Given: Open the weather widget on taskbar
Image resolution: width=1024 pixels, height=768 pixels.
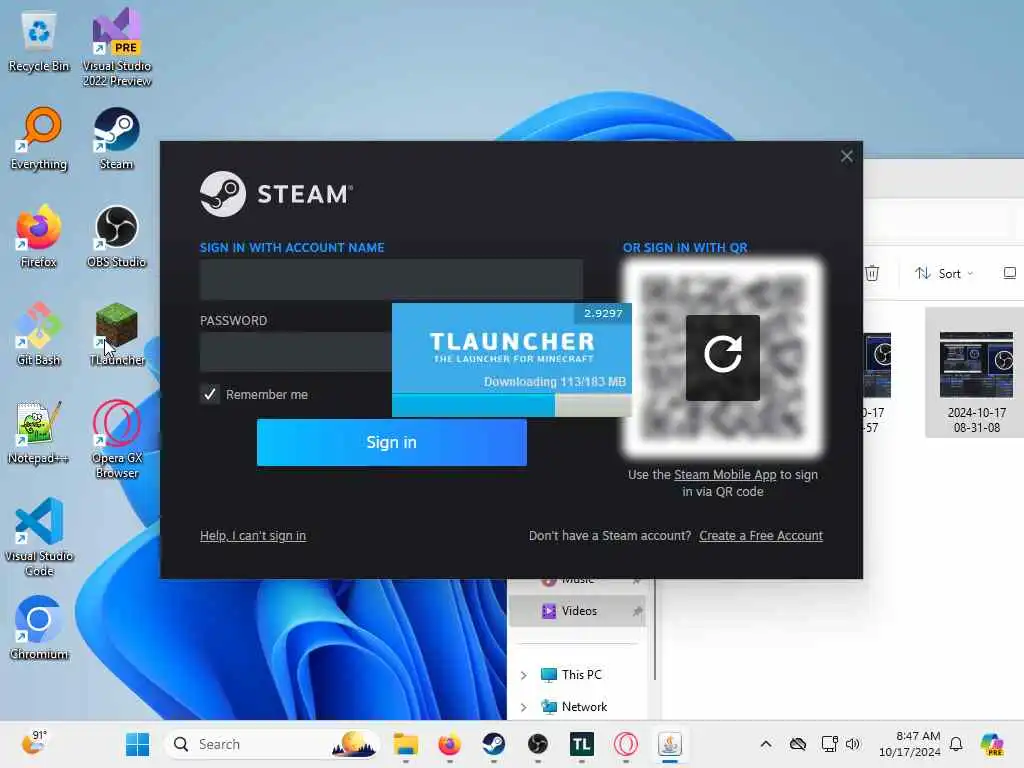Looking at the screenshot, I should click(x=34, y=743).
